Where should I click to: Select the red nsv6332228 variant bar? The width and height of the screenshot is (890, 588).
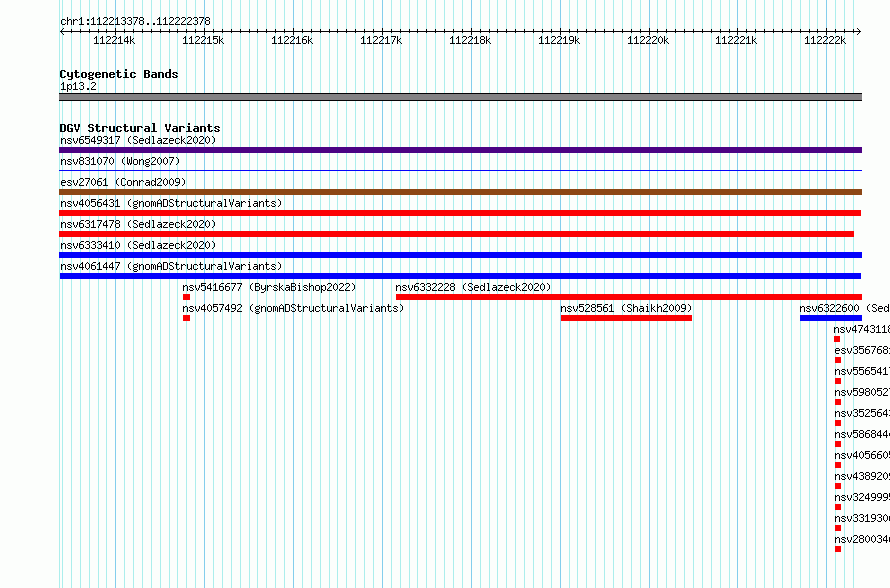(629, 297)
